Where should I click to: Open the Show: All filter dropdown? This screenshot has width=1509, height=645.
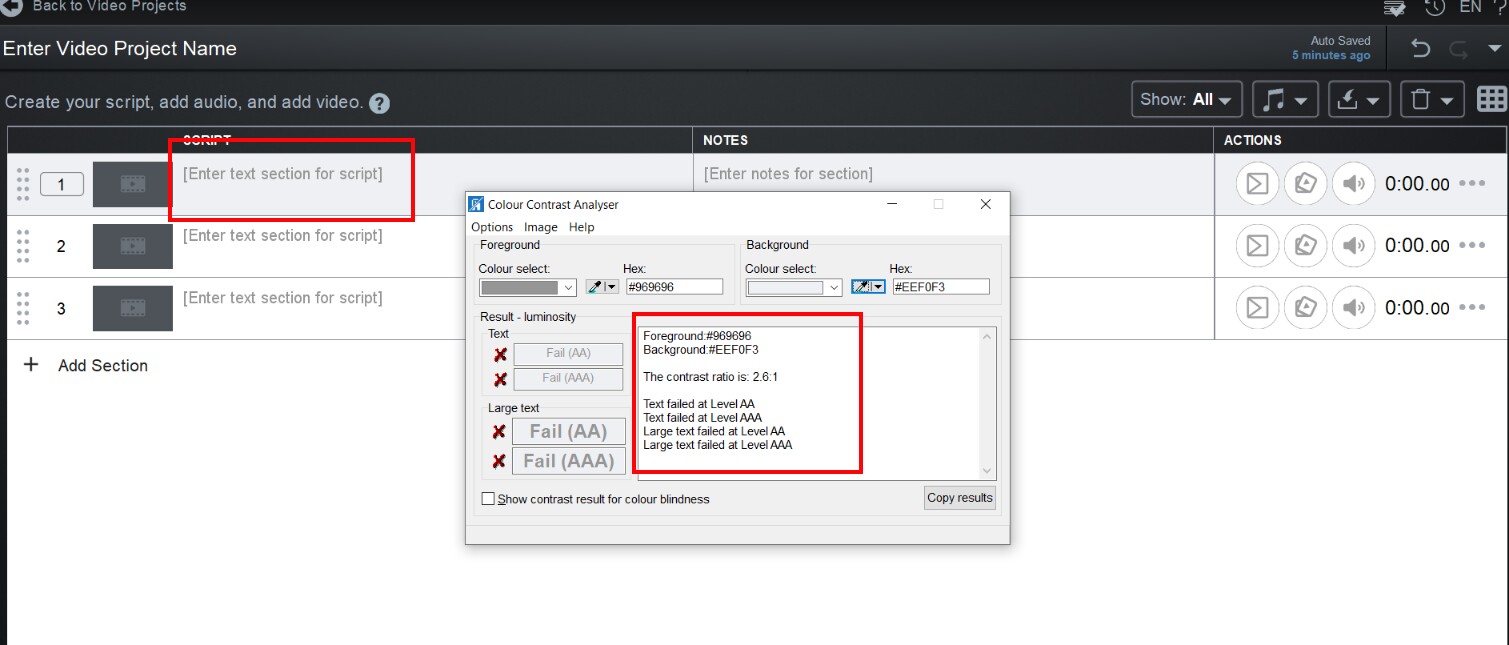tap(1186, 99)
